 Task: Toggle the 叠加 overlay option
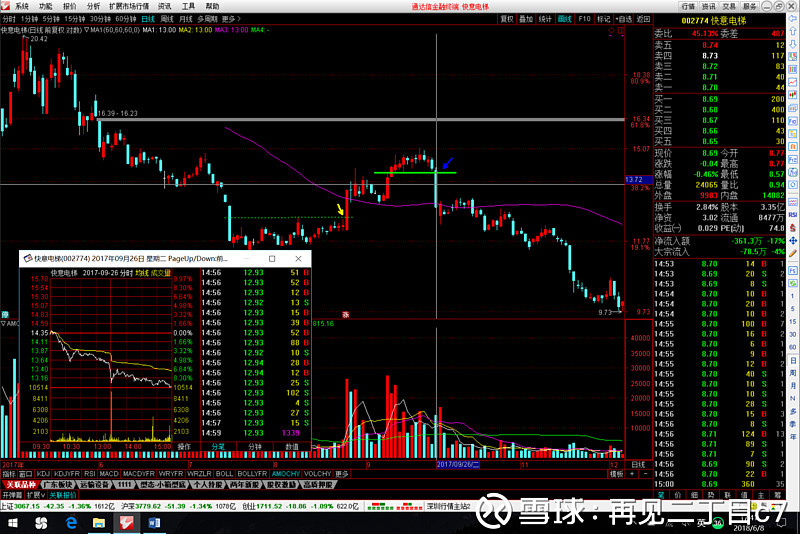point(526,18)
